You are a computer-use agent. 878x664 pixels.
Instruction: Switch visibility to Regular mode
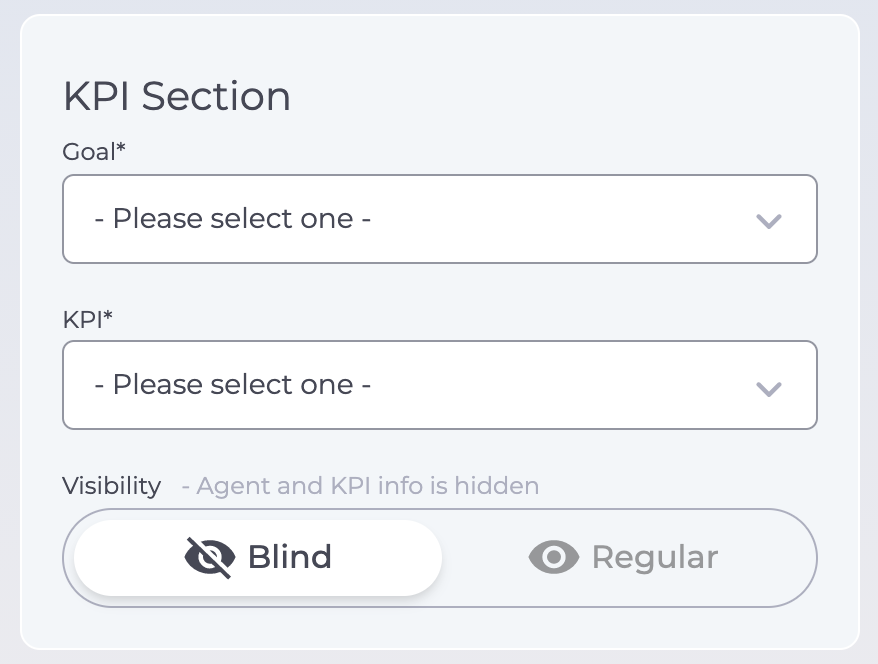tap(624, 557)
